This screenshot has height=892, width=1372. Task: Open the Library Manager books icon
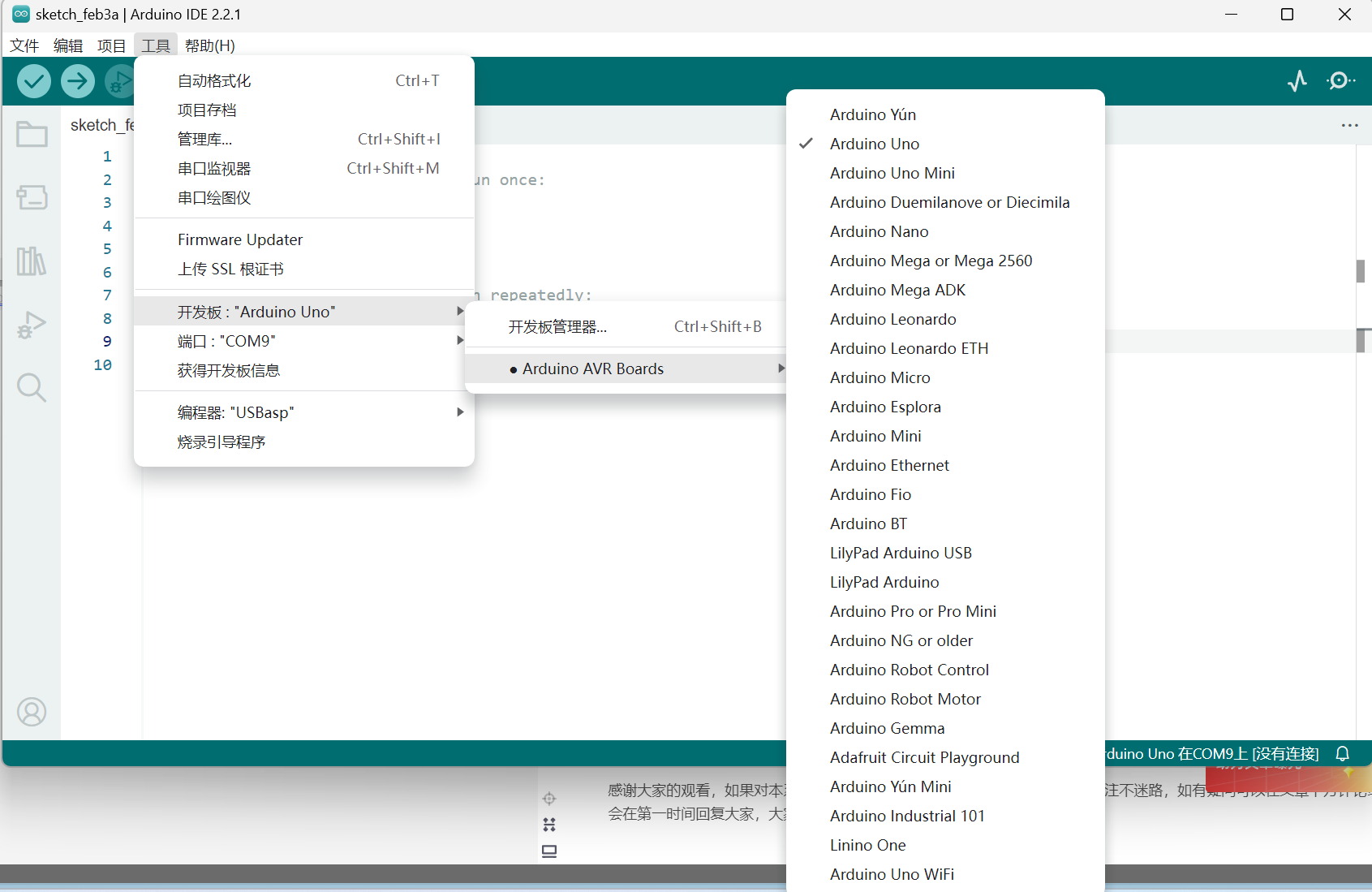(32, 261)
